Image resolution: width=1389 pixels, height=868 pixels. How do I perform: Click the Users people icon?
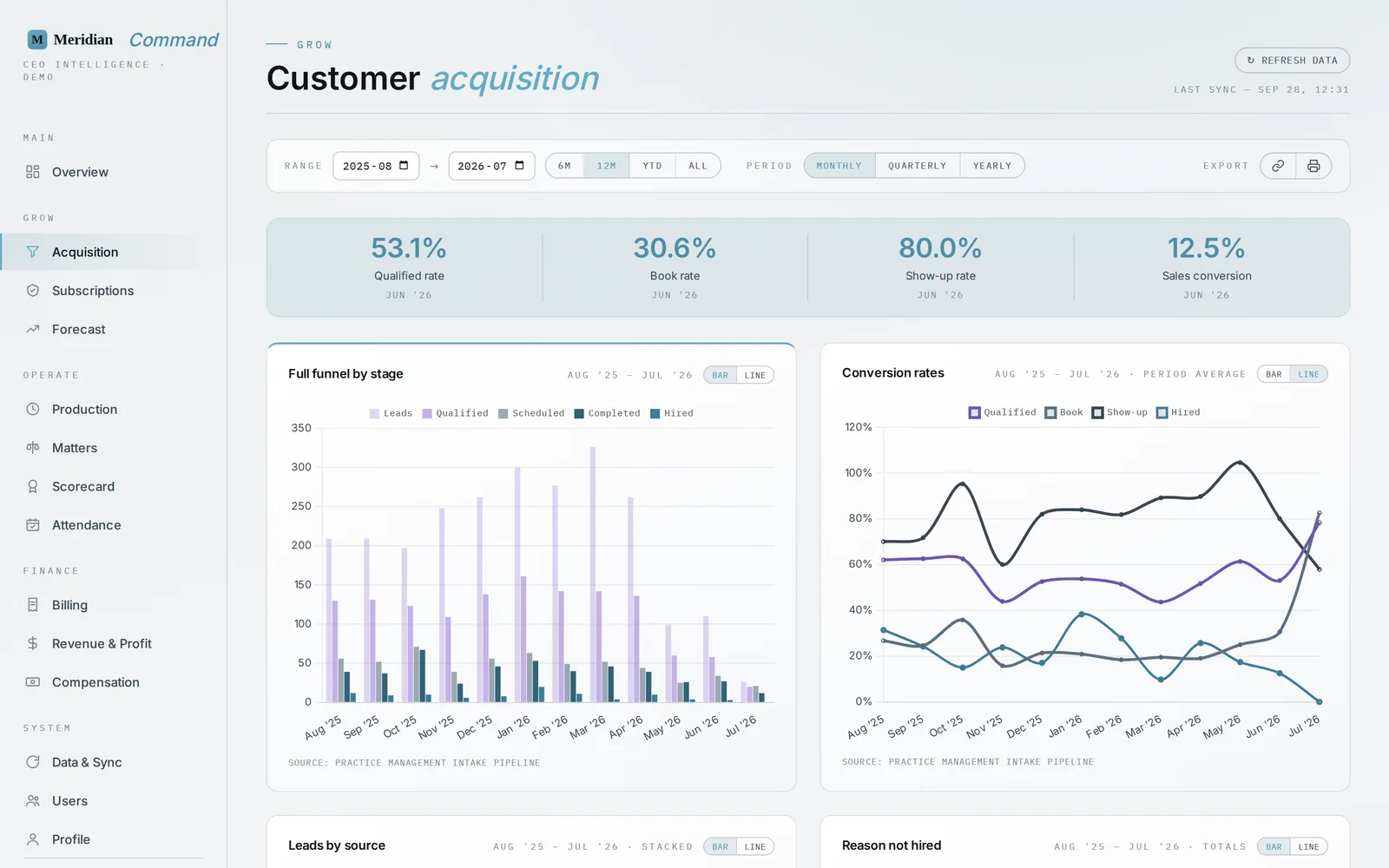[x=33, y=801]
